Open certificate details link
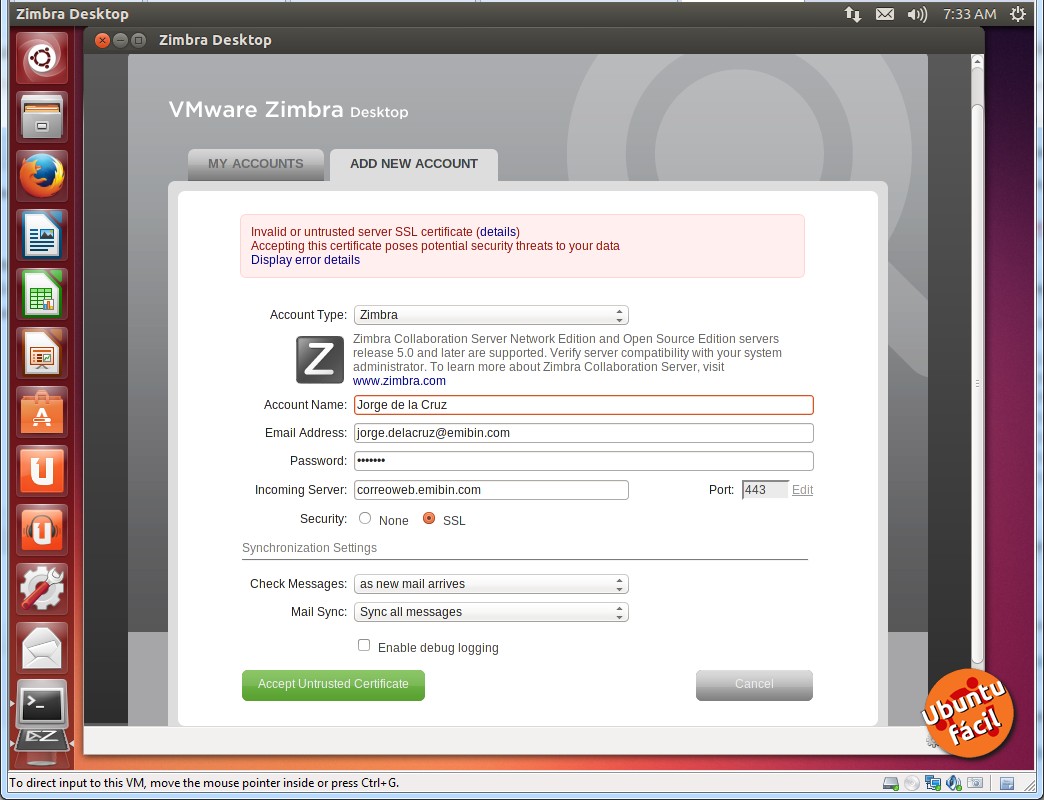Viewport: 1044px width, 800px height. click(x=498, y=232)
